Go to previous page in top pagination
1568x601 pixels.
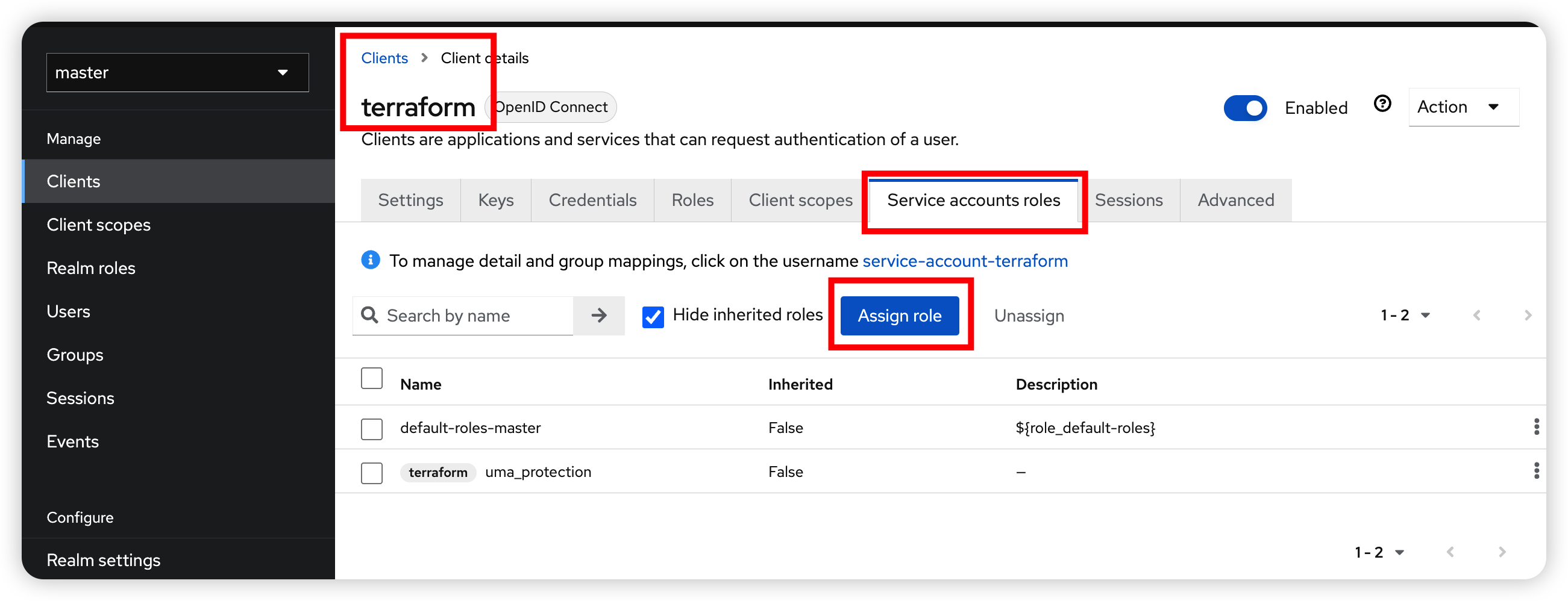(1476, 315)
